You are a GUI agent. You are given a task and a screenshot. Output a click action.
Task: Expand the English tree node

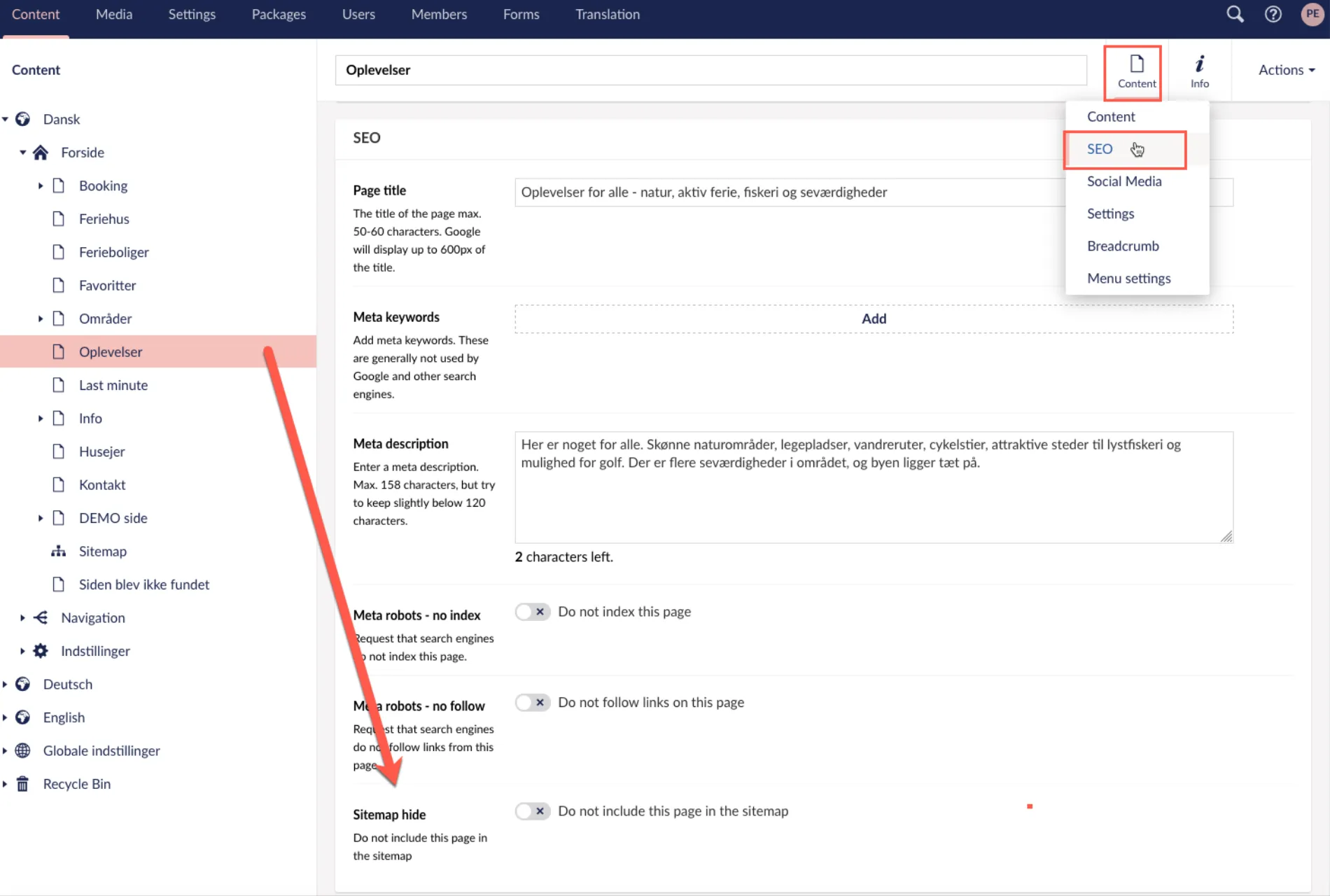(x=5, y=717)
